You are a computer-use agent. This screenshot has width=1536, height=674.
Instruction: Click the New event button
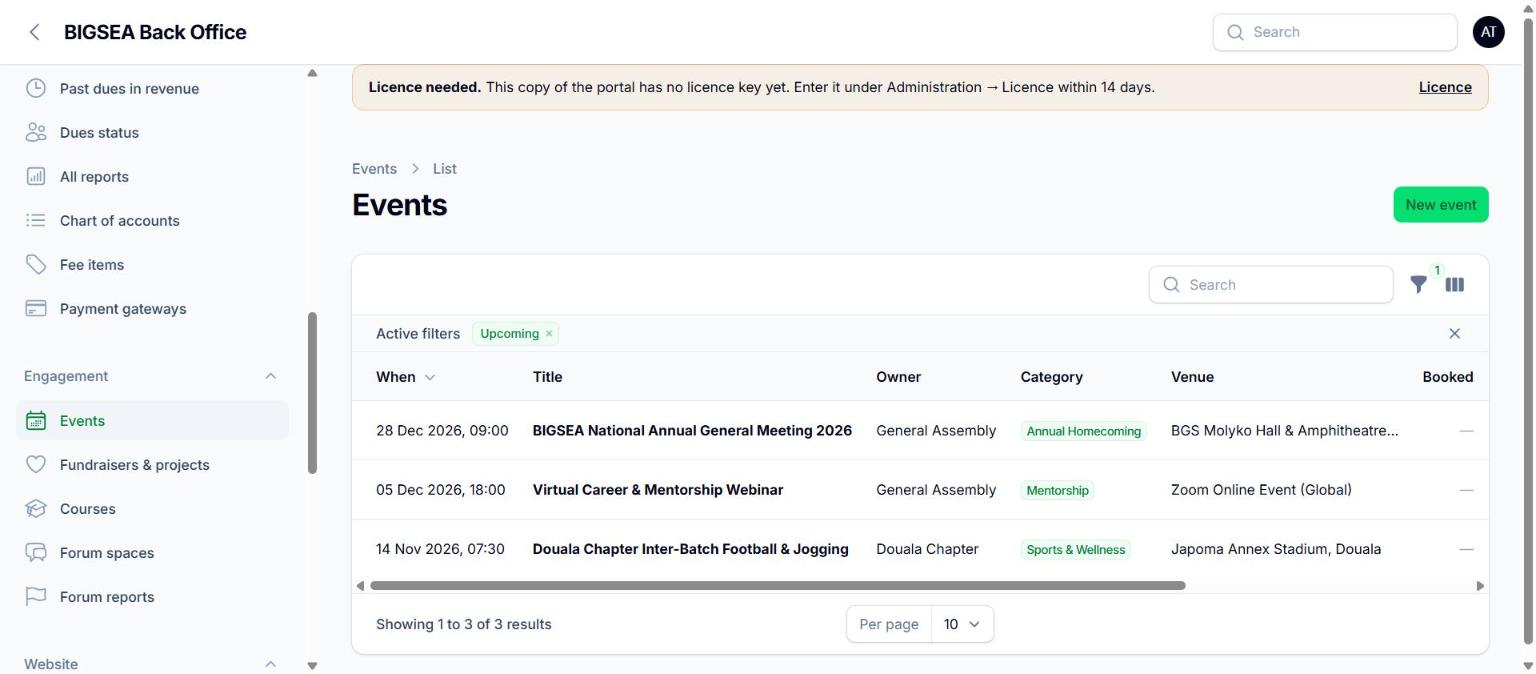tap(1441, 205)
